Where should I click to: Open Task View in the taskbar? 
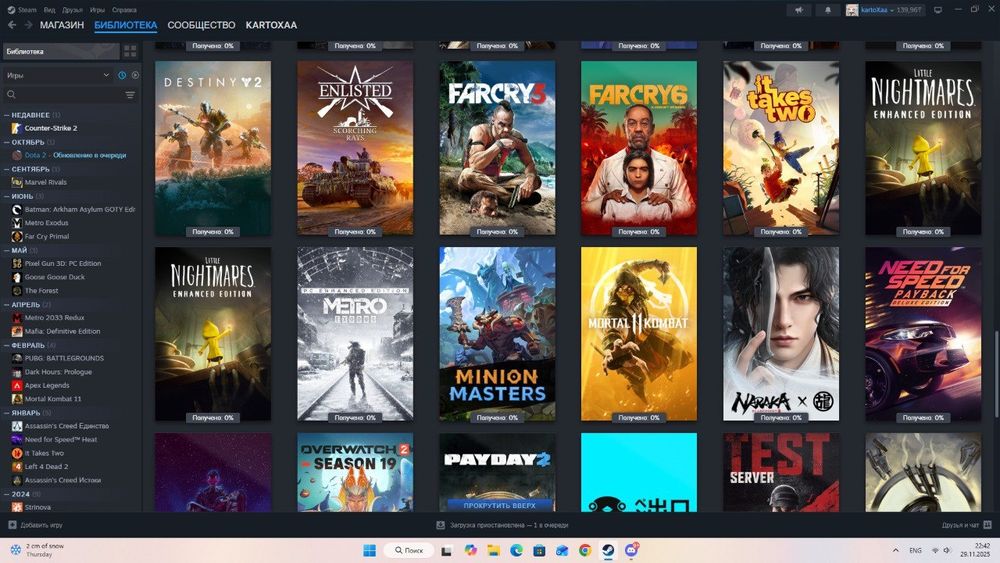click(447, 550)
